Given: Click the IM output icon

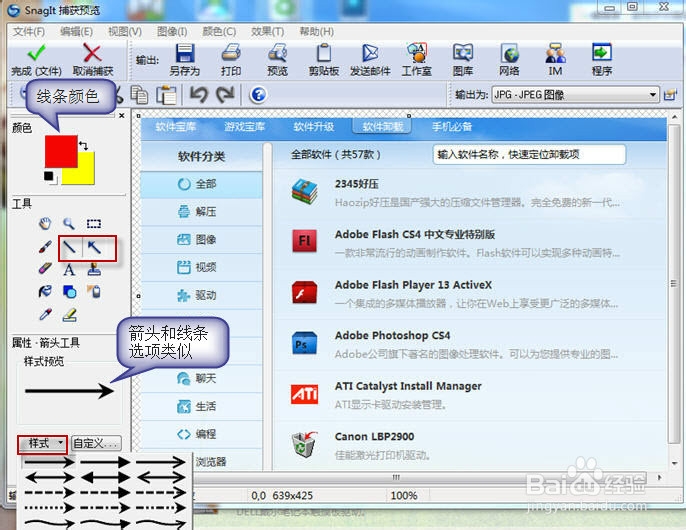Looking at the screenshot, I should [556, 53].
